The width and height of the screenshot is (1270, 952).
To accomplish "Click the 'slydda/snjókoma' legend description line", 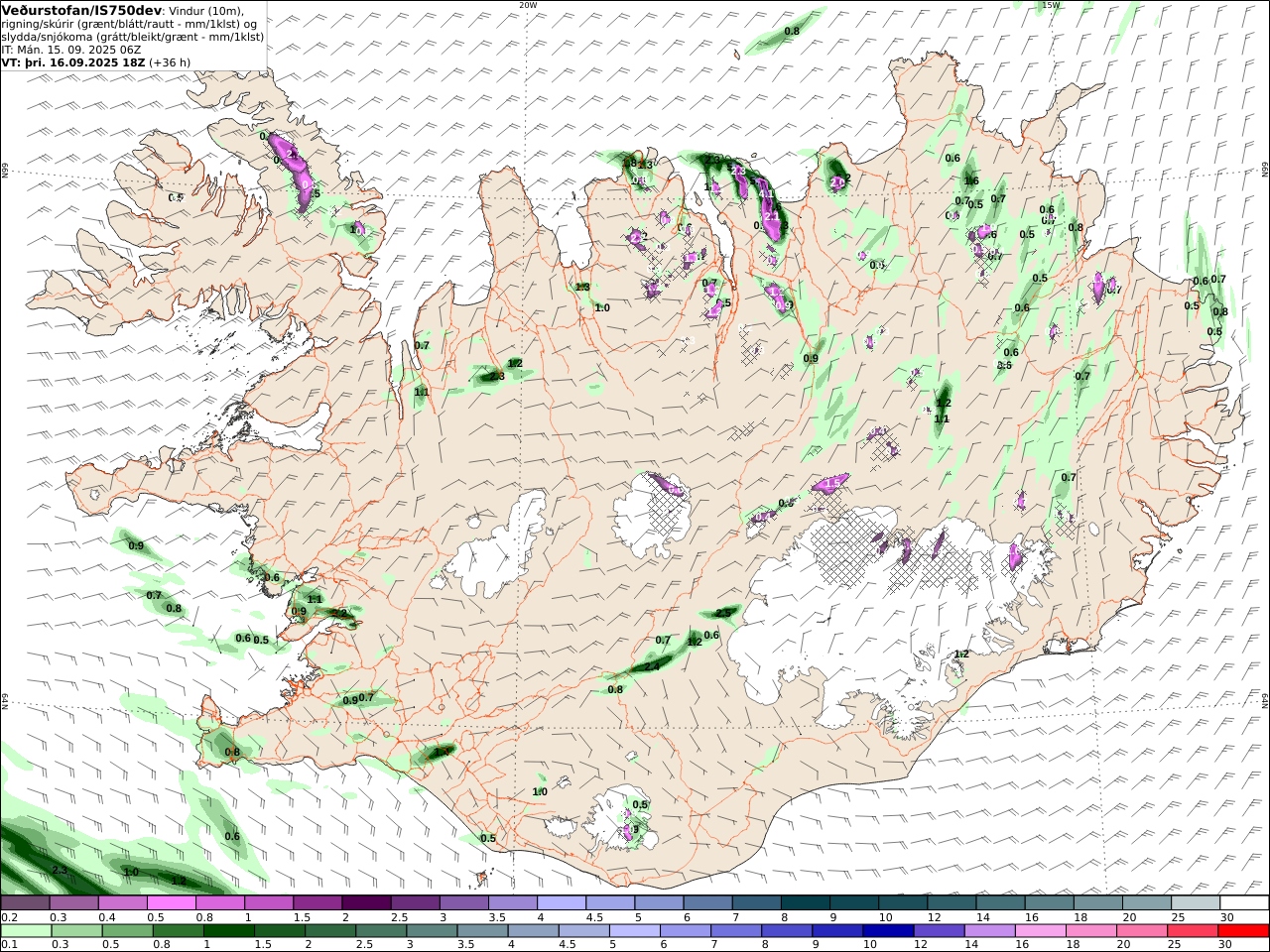I will pyautogui.click(x=132, y=36).
